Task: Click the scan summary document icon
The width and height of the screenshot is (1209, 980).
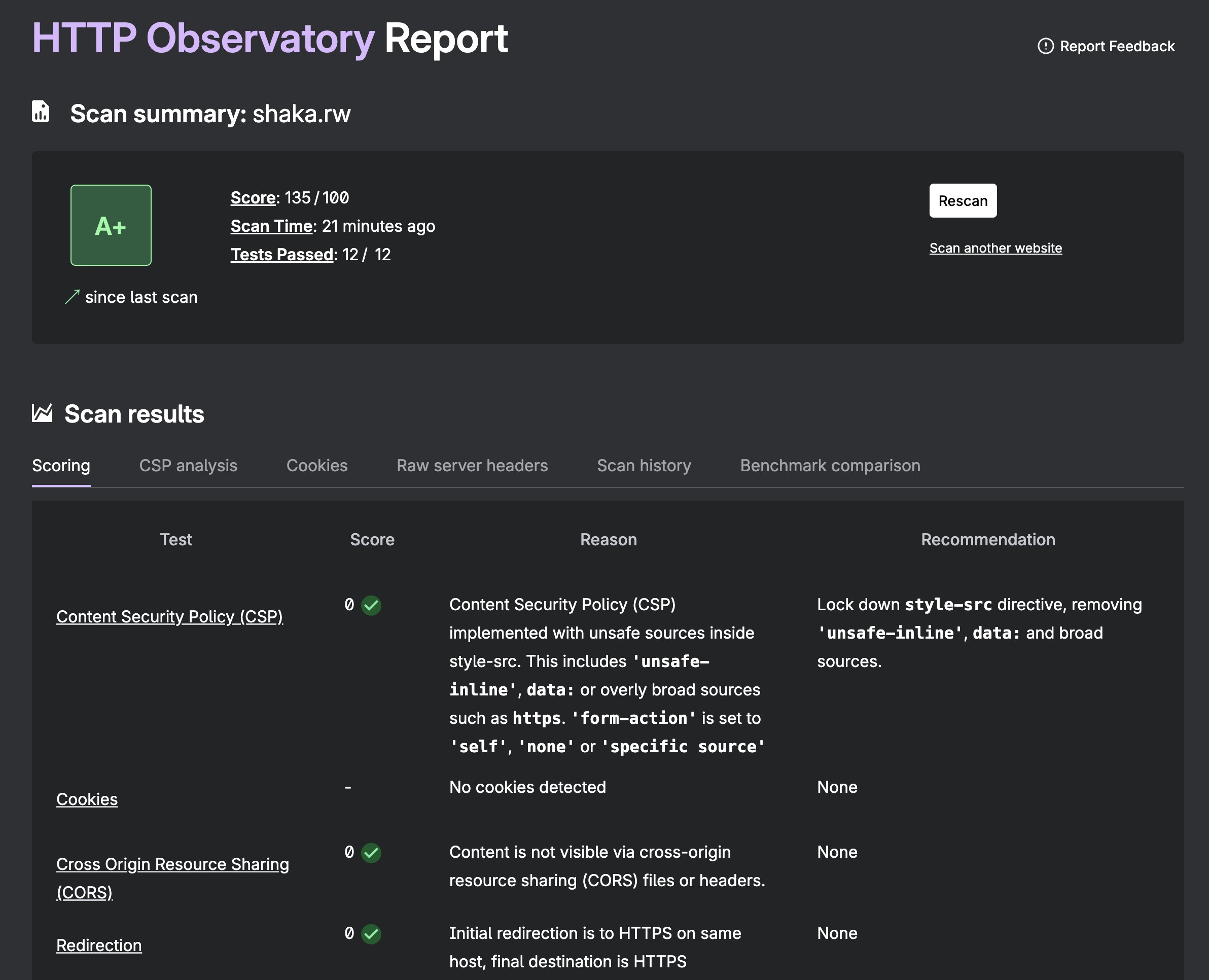Action: point(41,111)
